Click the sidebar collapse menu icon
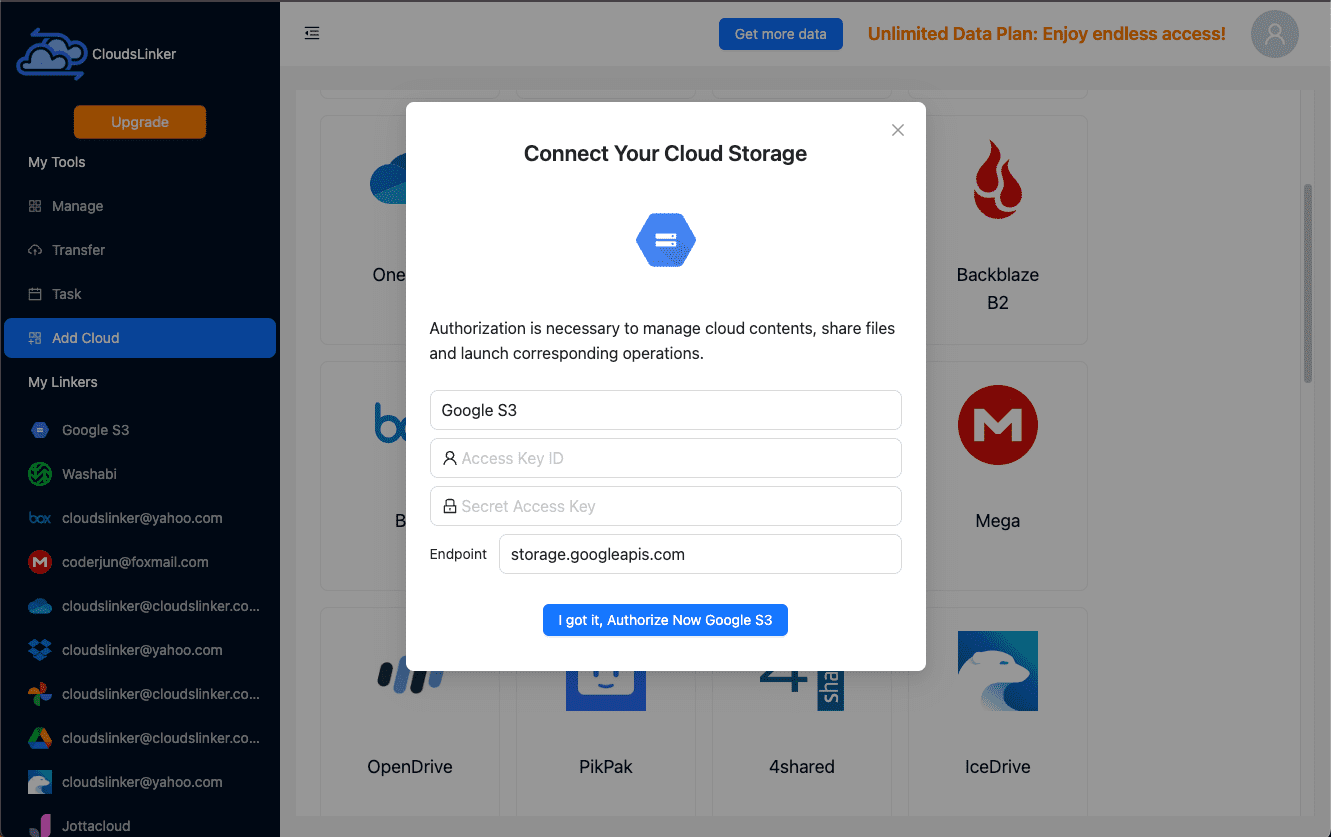This screenshot has width=1331, height=837. pos(312,33)
